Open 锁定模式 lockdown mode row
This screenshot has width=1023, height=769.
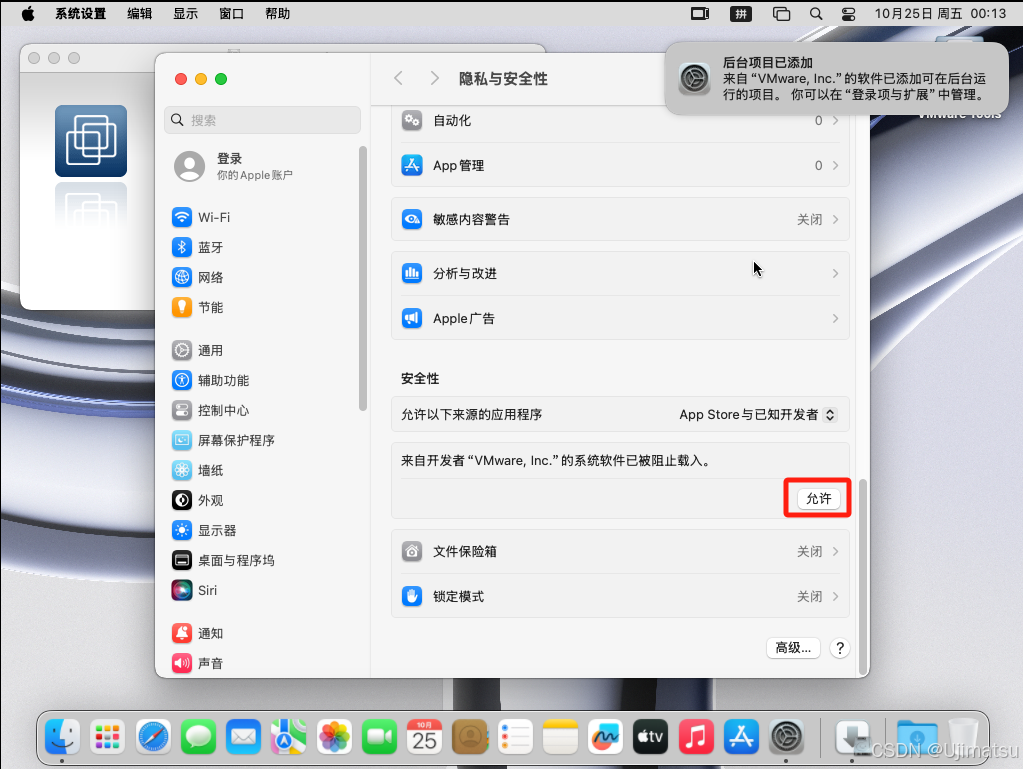point(620,596)
